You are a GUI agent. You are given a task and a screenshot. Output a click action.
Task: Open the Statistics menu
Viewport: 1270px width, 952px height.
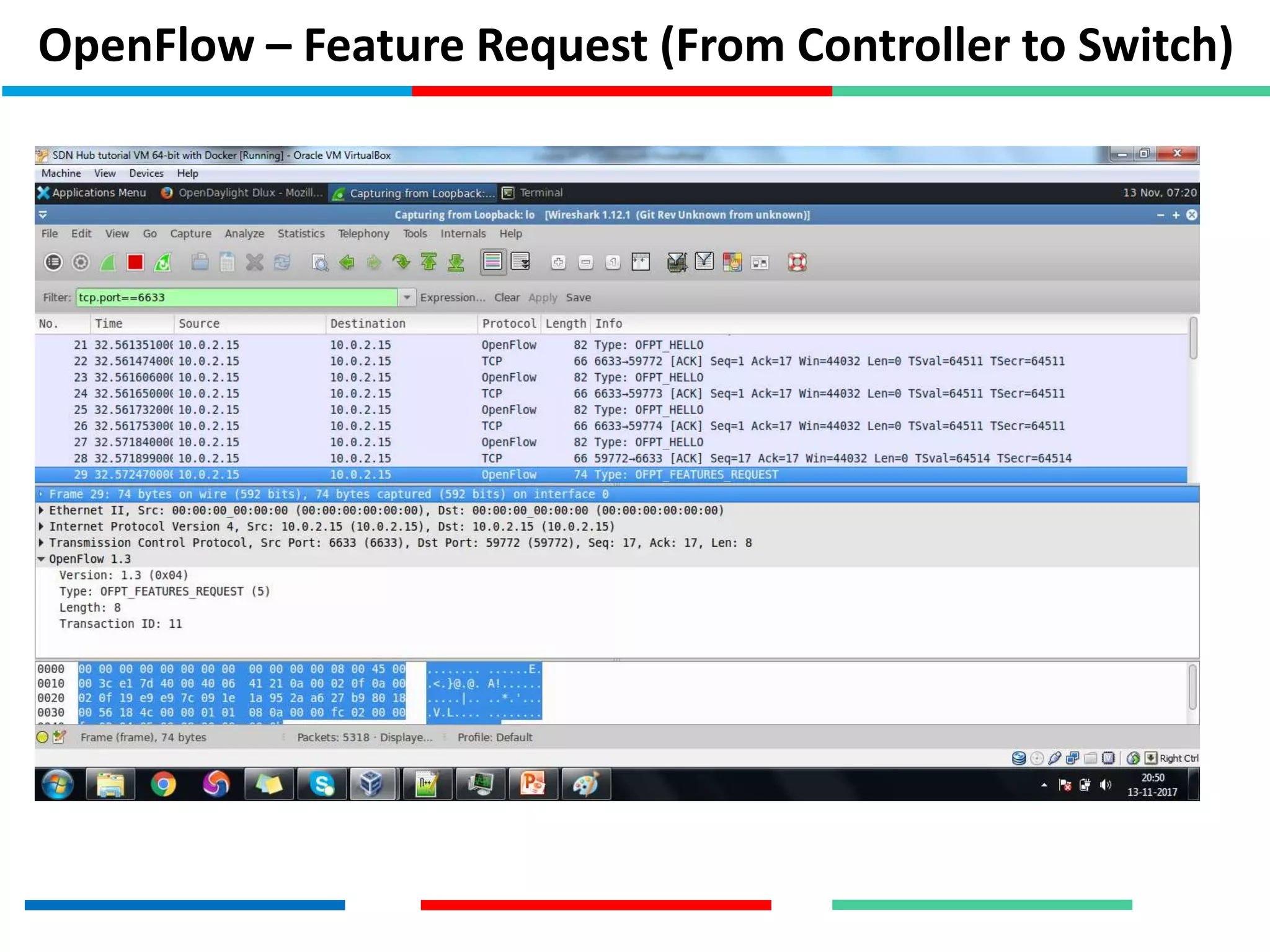[x=301, y=234]
